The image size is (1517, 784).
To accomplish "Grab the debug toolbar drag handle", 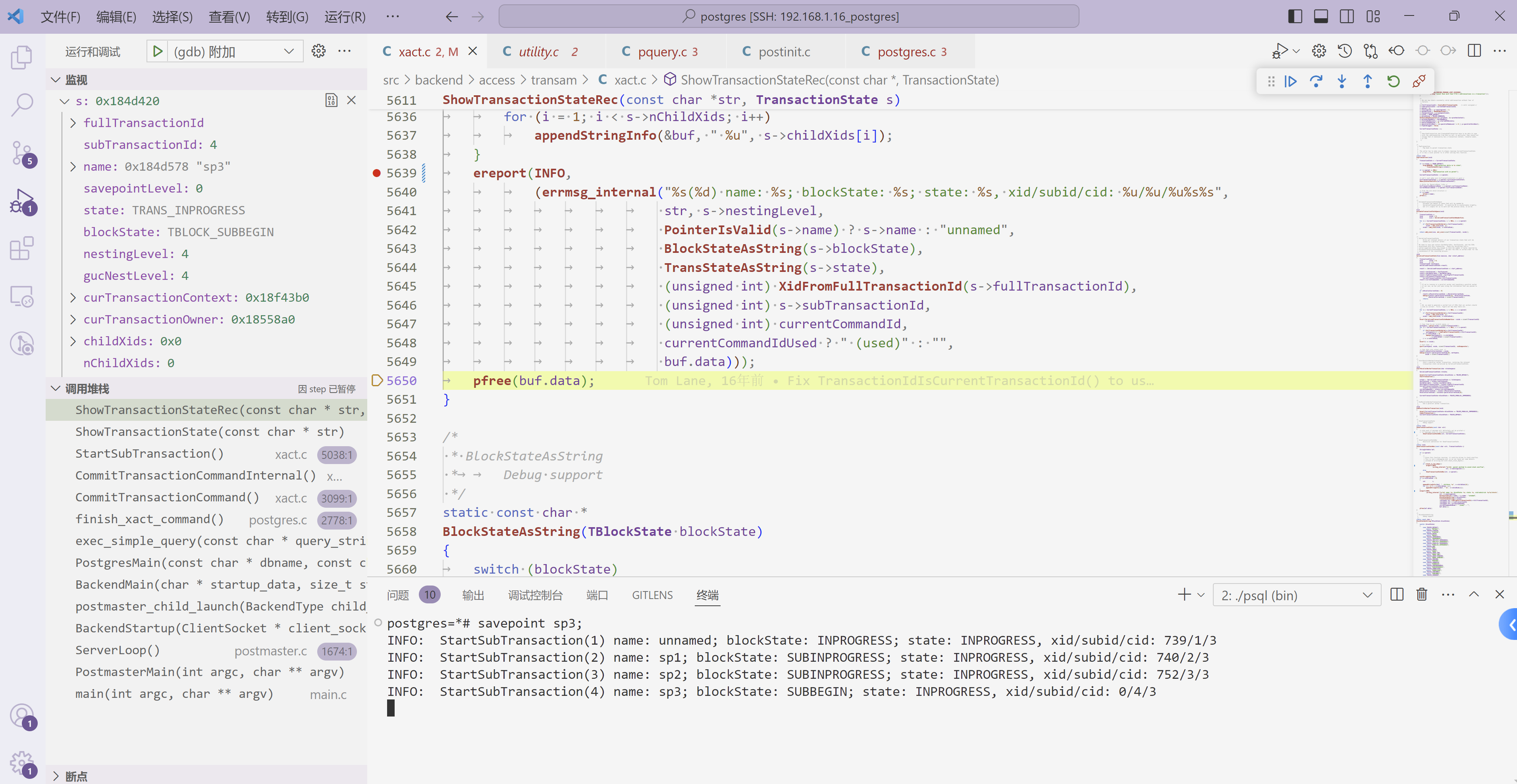I will (1271, 81).
